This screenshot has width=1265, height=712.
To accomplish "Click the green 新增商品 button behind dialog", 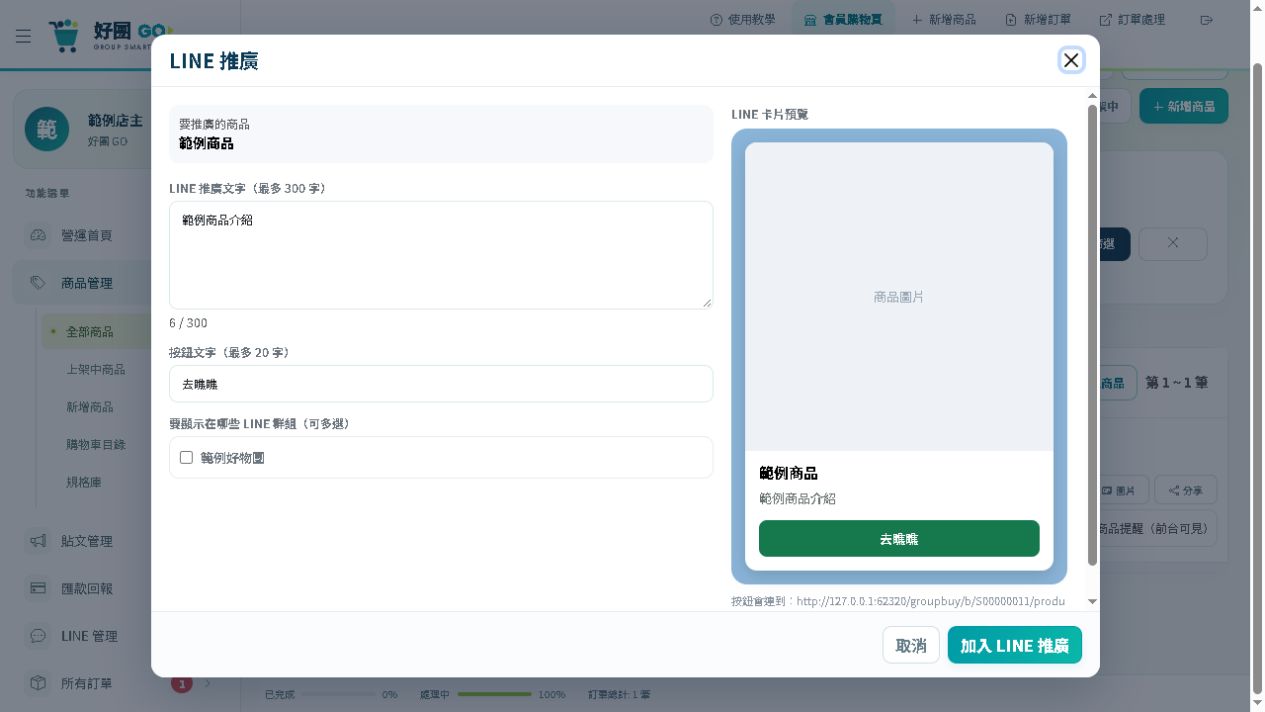I will [x=1184, y=106].
